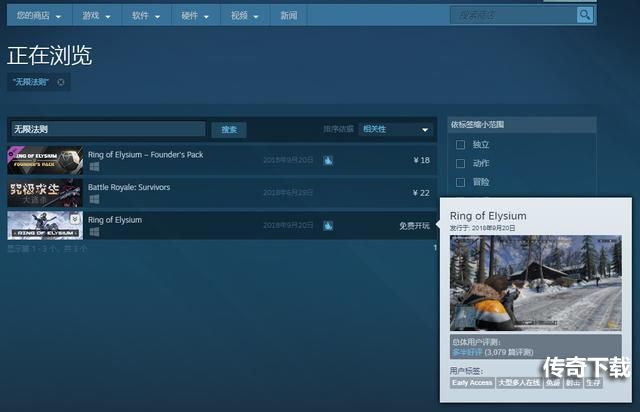Click the wishlist dropdown badge on the Ring of Elysium thumbnail
This screenshot has height=412, width=640.
pyautogui.click(x=75, y=219)
